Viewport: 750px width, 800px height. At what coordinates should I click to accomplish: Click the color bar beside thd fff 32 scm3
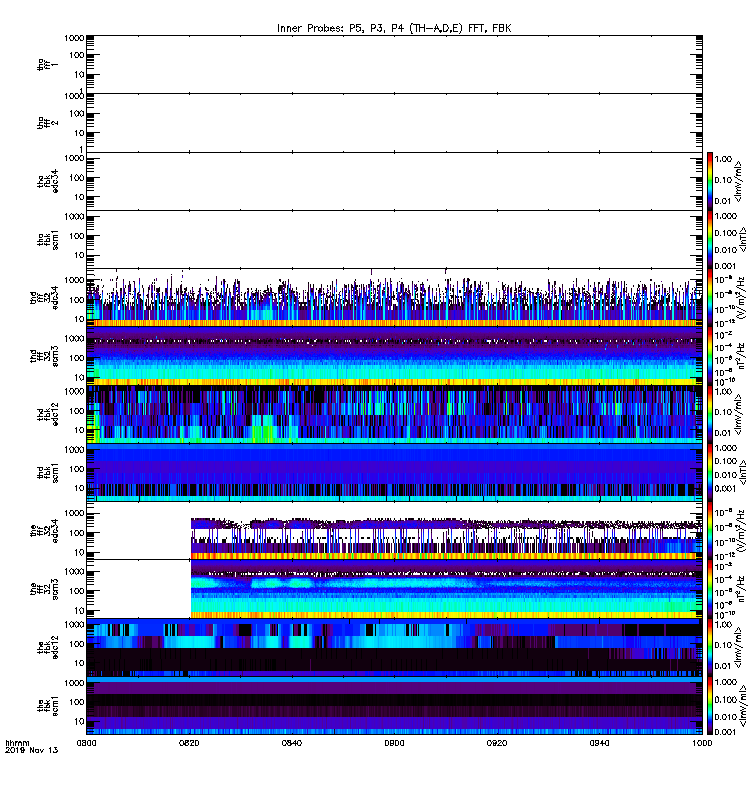(710, 356)
